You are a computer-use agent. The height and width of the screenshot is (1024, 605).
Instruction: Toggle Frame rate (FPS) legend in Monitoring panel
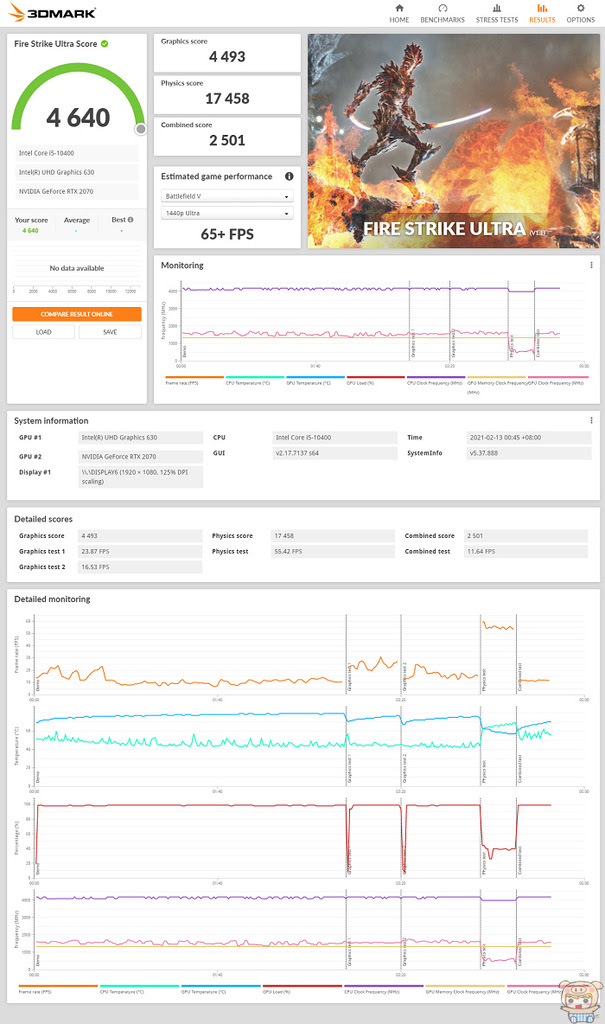(194, 380)
